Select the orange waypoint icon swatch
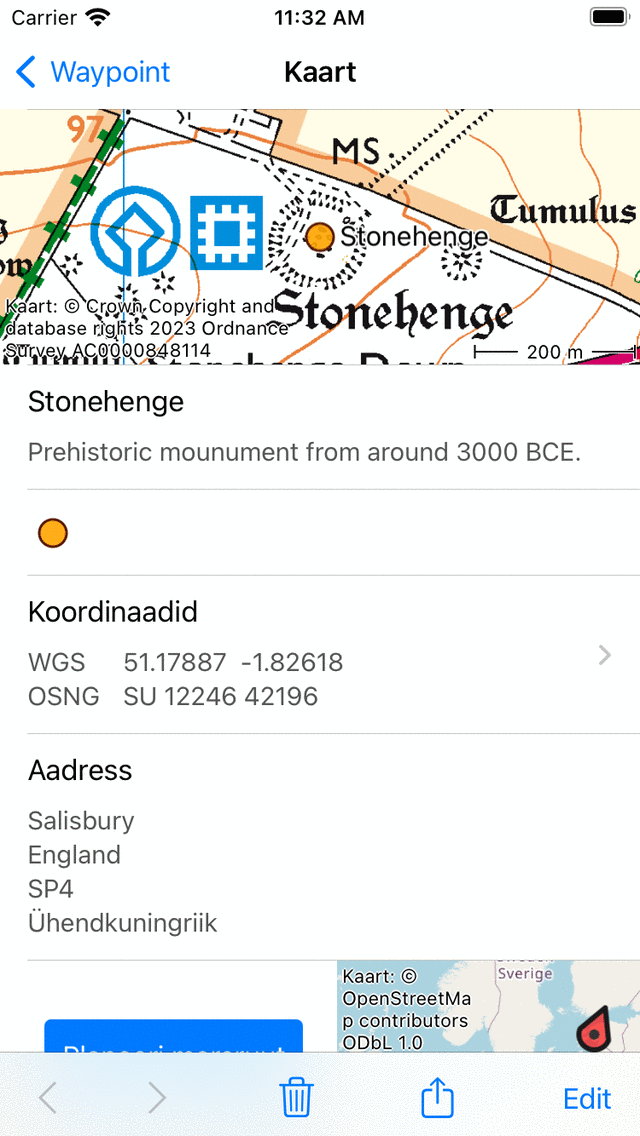Image resolution: width=640 pixels, height=1136 pixels. (53, 533)
